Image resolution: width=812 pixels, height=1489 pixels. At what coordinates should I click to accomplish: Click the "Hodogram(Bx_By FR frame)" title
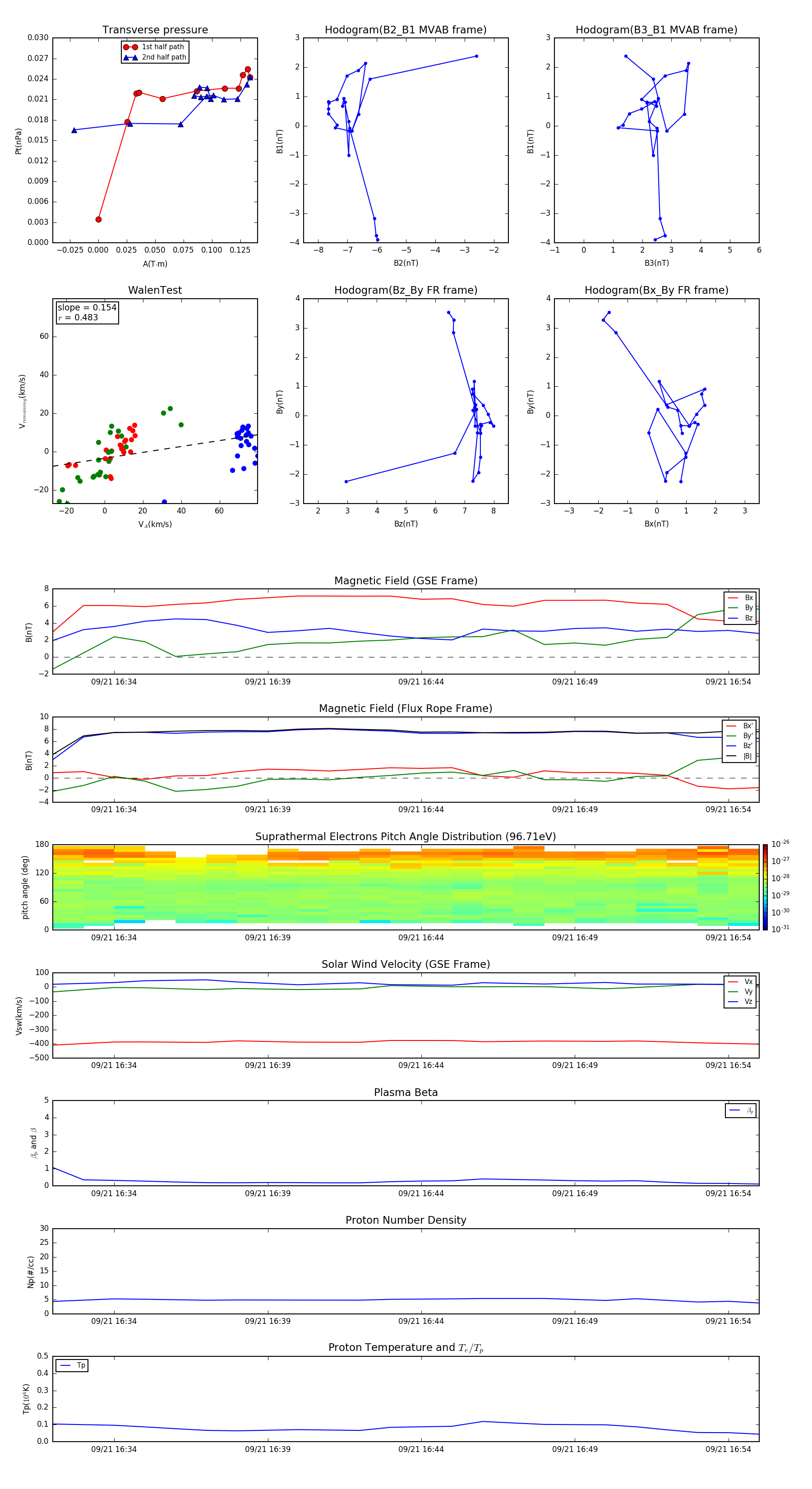coord(656,290)
